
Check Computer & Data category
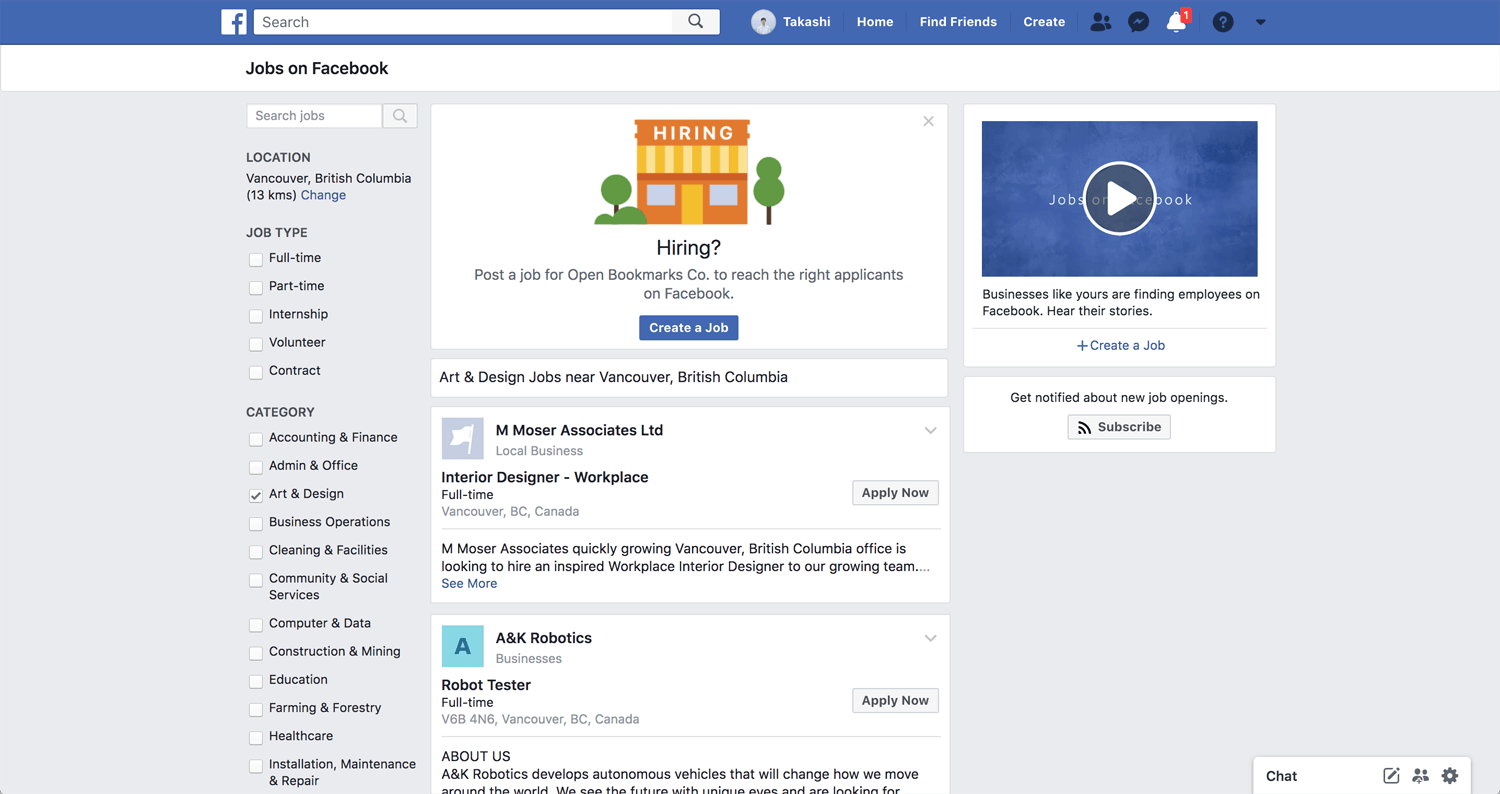click(256, 624)
